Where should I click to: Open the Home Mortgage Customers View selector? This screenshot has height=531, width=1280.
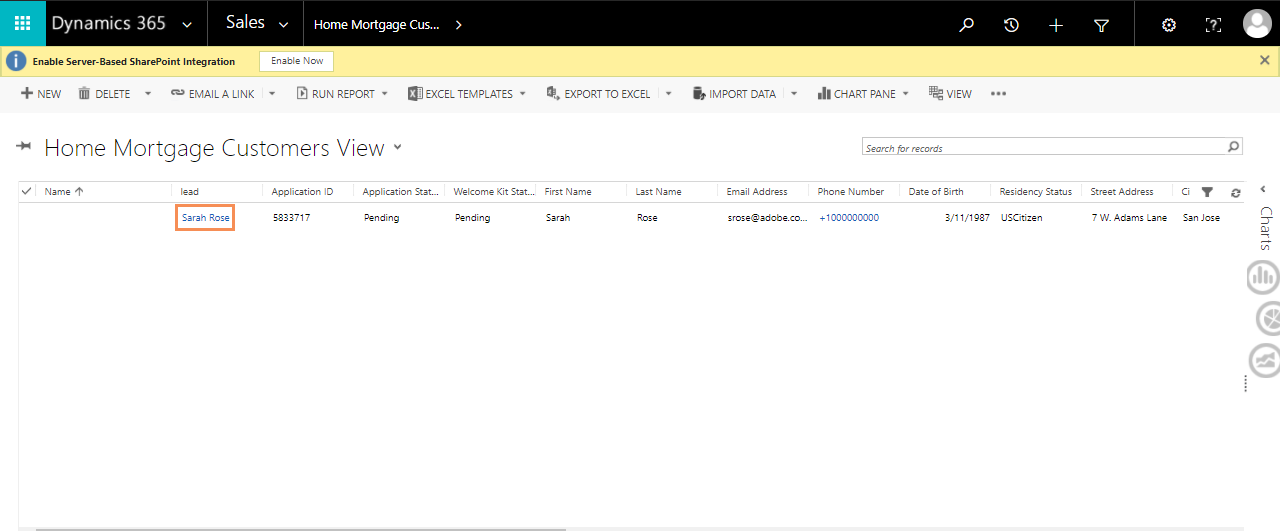(x=223, y=148)
